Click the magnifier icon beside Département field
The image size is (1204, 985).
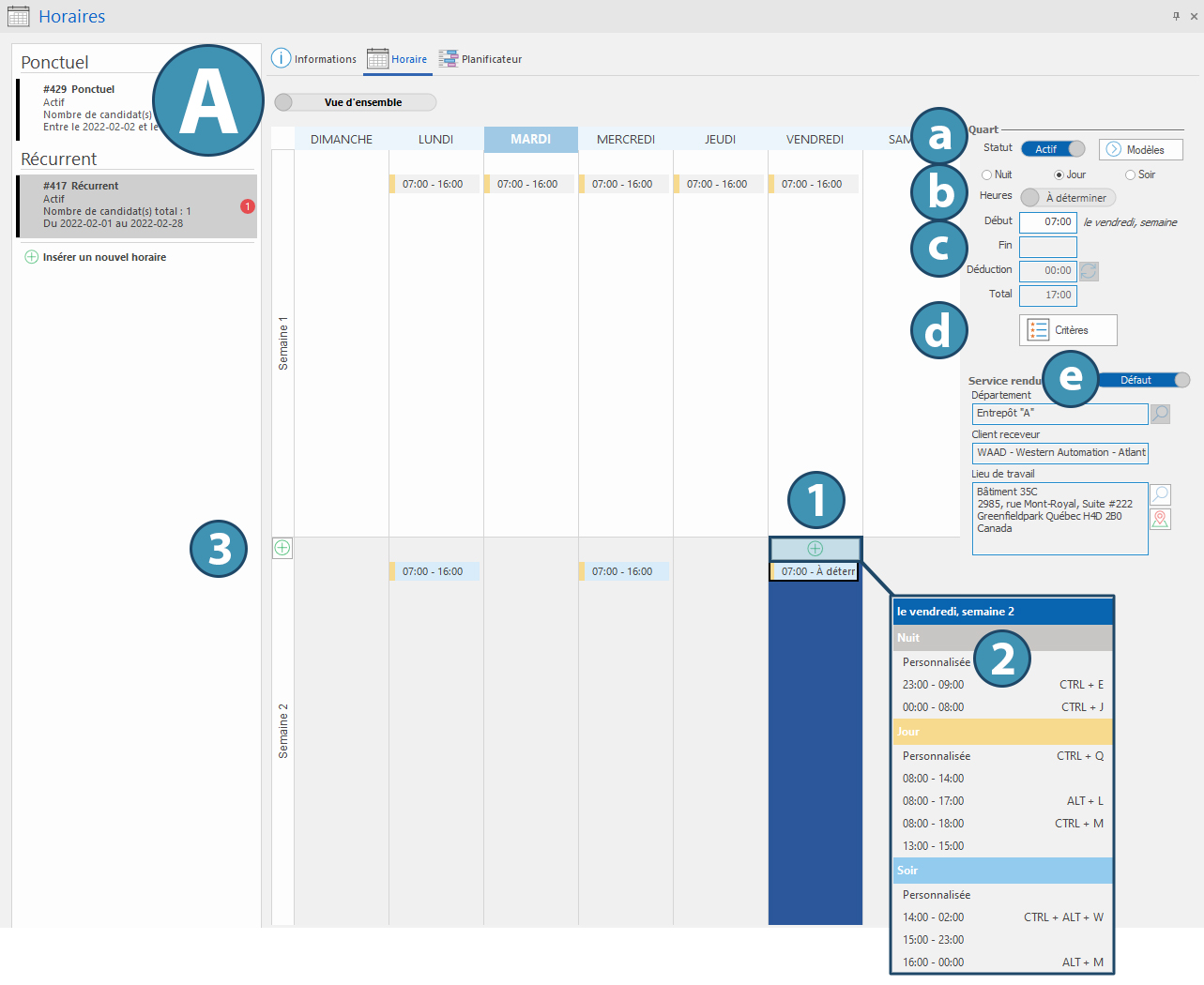pos(1160,414)
